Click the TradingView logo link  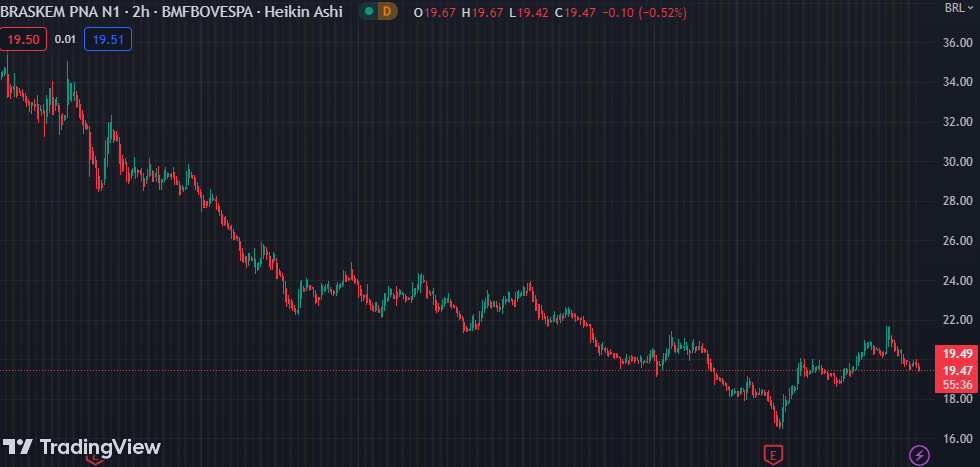click(82, 447)
